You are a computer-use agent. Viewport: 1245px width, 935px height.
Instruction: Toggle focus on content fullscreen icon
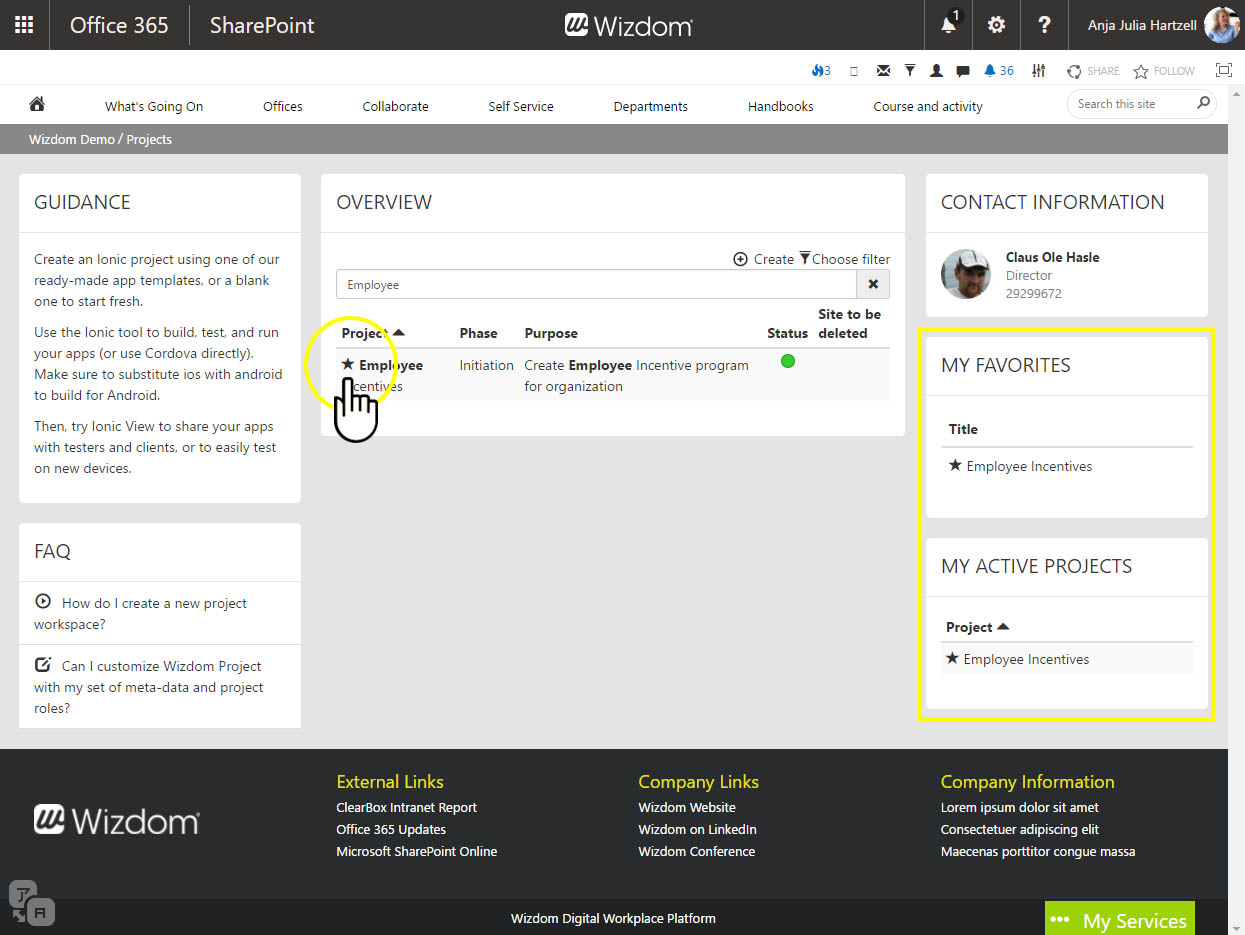pos(1224,70)
